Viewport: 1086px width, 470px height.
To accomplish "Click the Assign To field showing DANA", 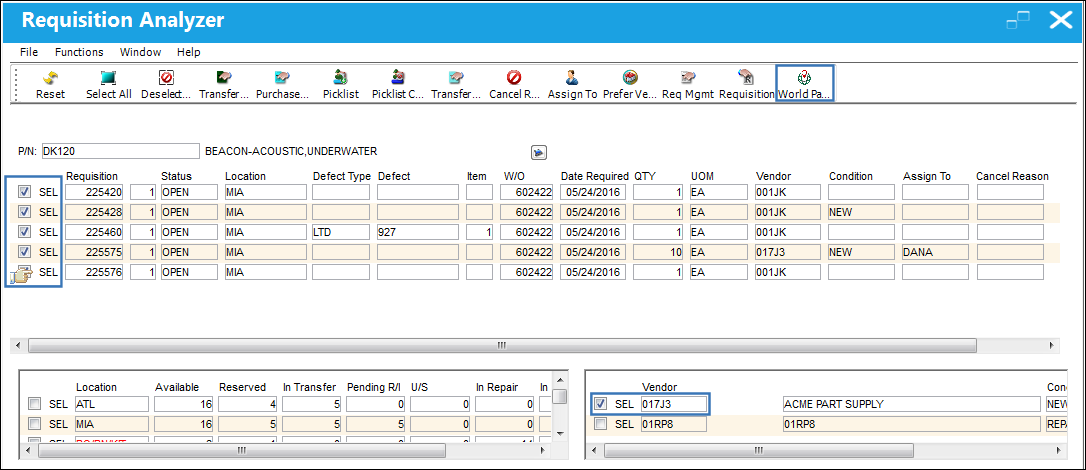I will click(935, 252).
